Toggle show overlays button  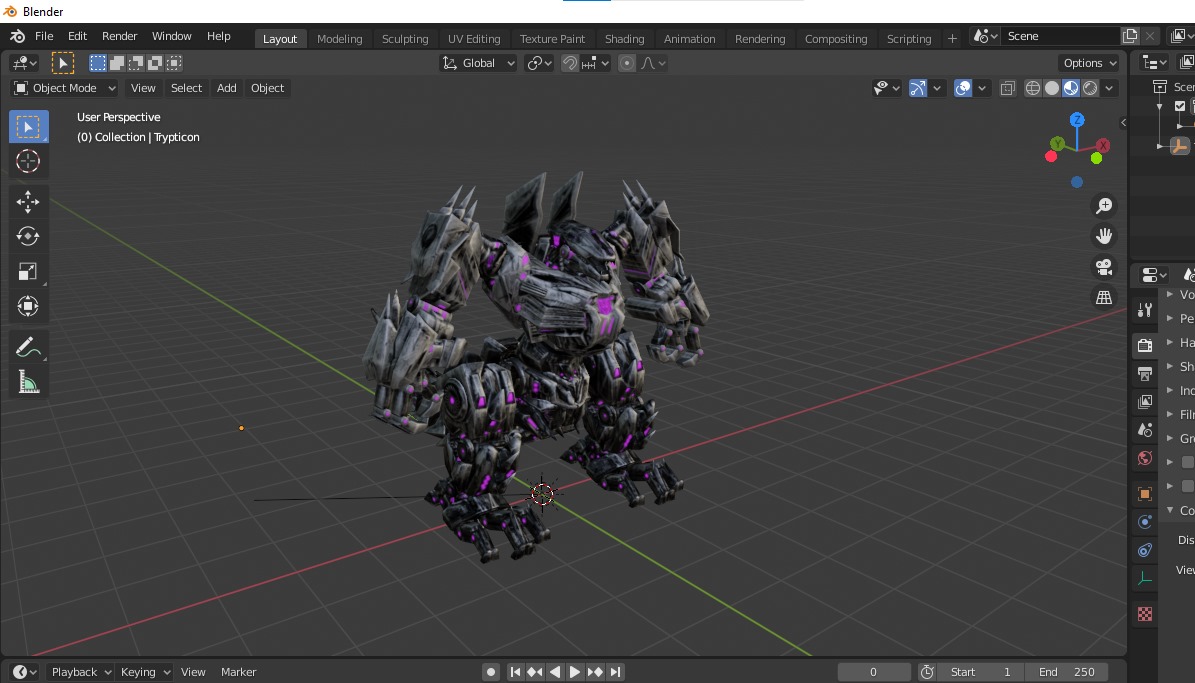tap(963, 88)
